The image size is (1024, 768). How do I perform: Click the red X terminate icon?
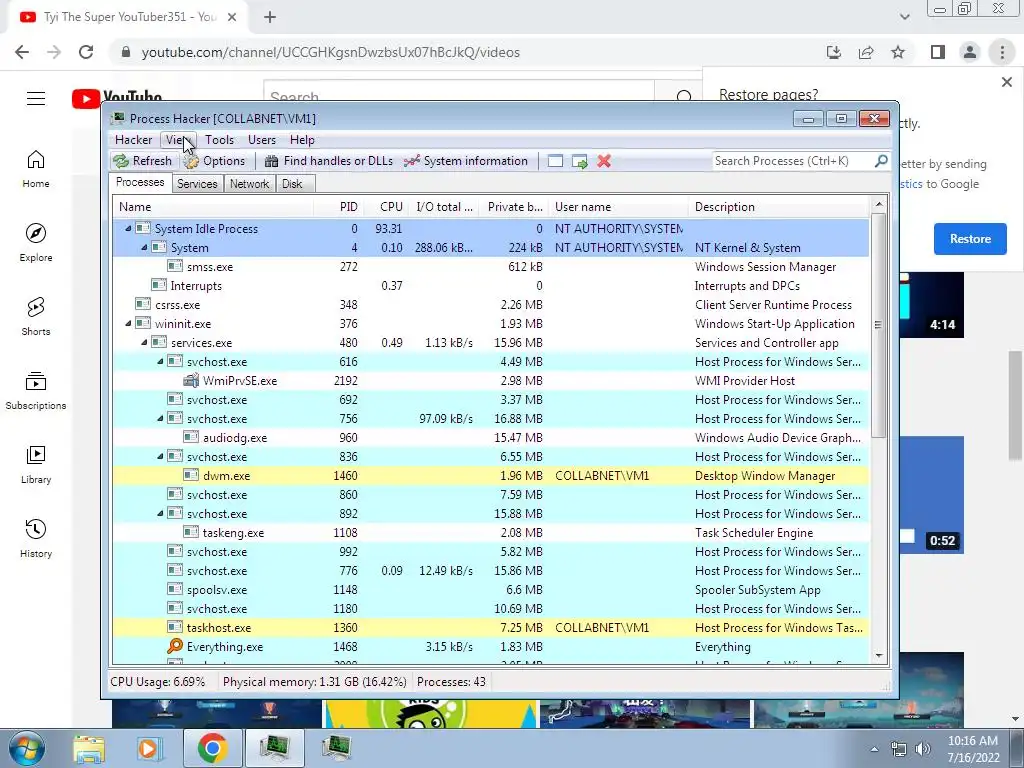coord(604,161)
